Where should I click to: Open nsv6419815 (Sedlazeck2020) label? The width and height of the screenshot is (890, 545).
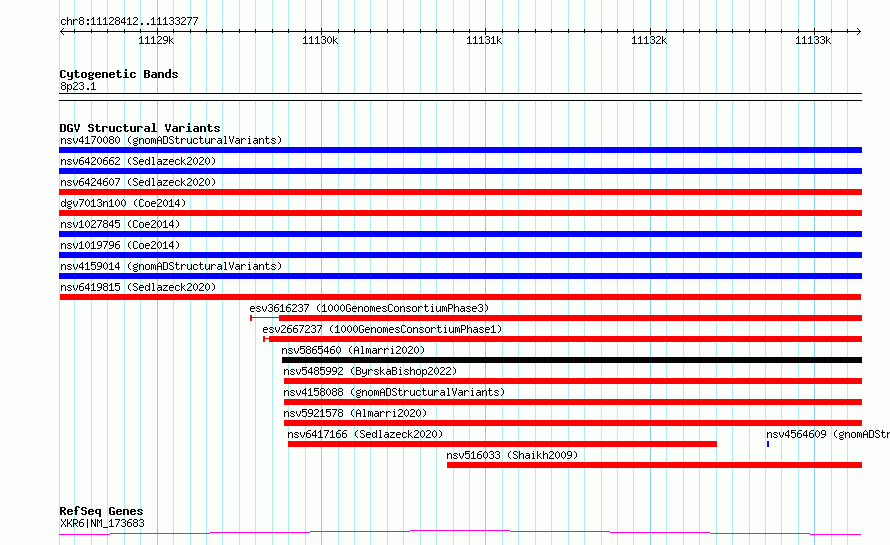coord(138,287)
